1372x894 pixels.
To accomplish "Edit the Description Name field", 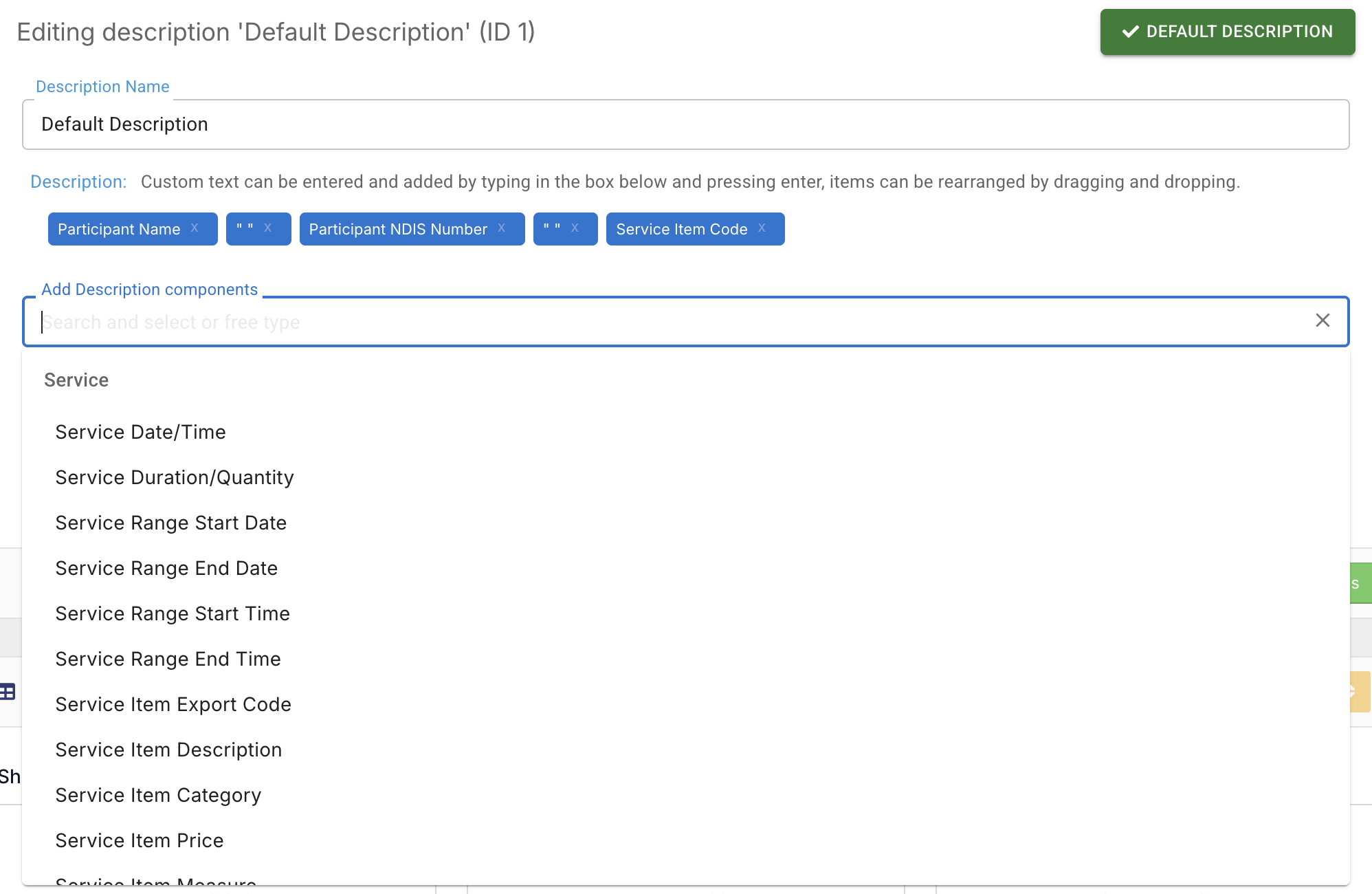I will (686, 124).
